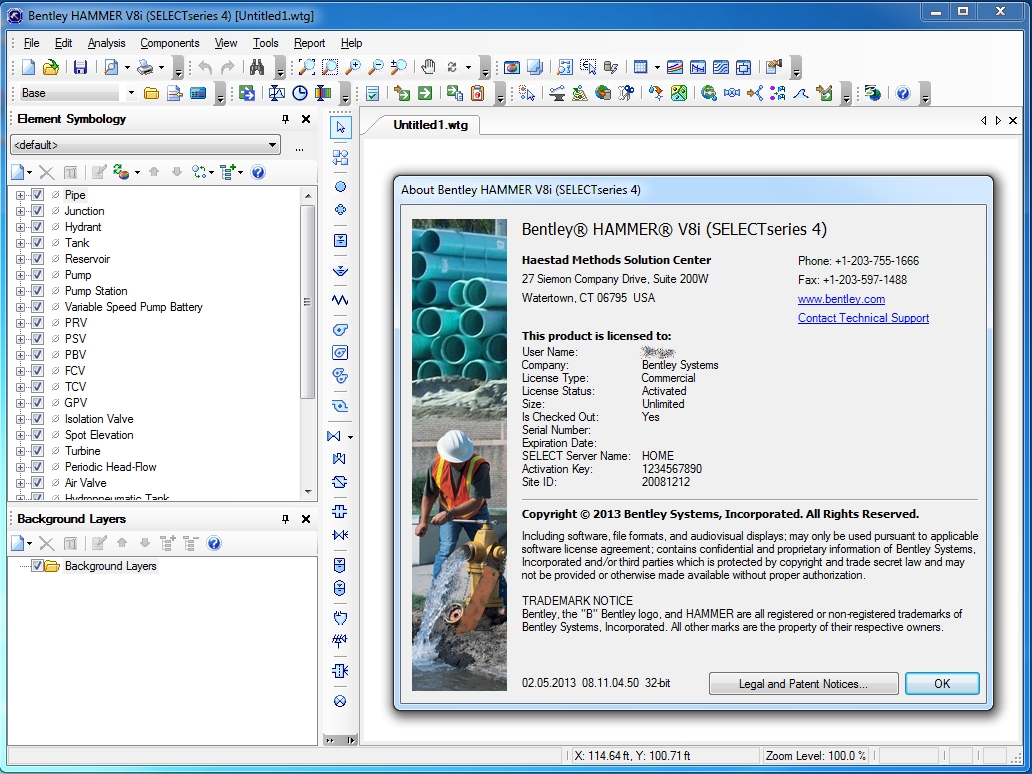Screen dimensions: 1032x774
Task: Uncheck the Hydrant checkbox
Action: click(38, 227)
